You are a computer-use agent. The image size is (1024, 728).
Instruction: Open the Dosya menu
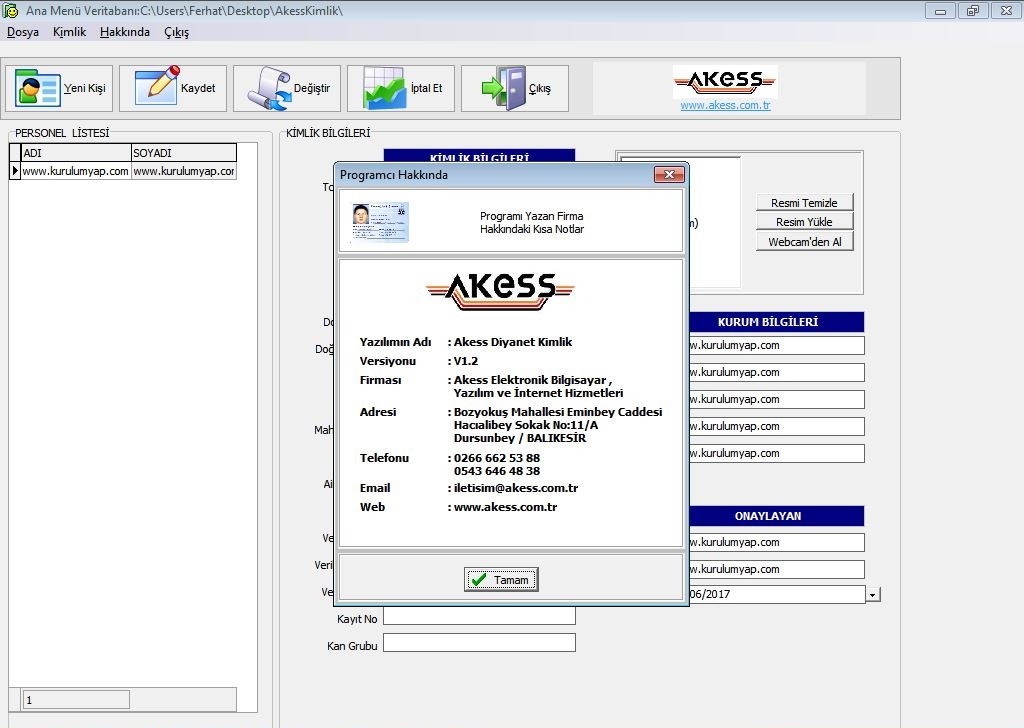pyautogui.click(x=23, y=32)
